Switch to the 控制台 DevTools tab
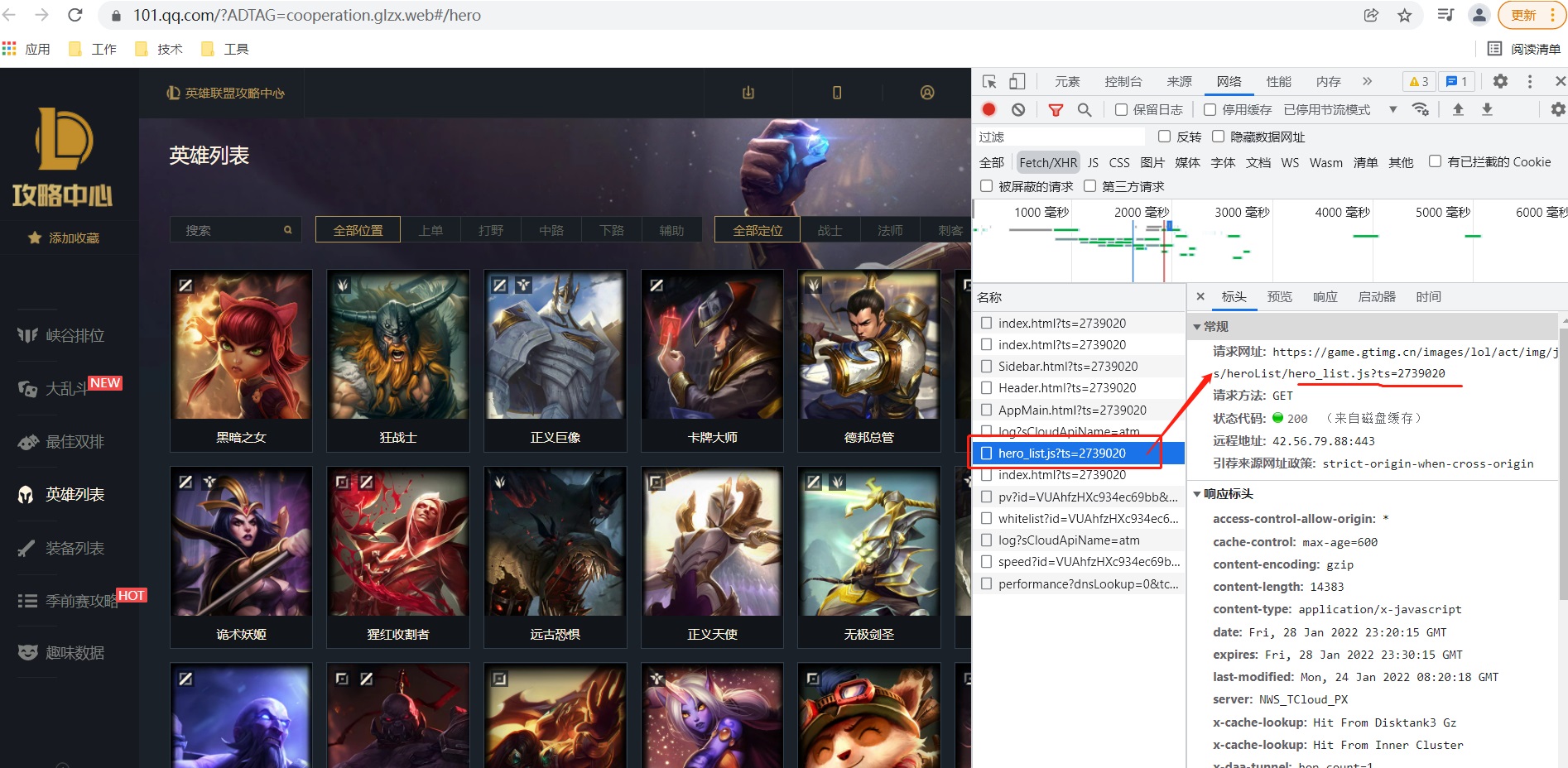This screenshot has height=768, width=1568. click(x=1123, y=81)
